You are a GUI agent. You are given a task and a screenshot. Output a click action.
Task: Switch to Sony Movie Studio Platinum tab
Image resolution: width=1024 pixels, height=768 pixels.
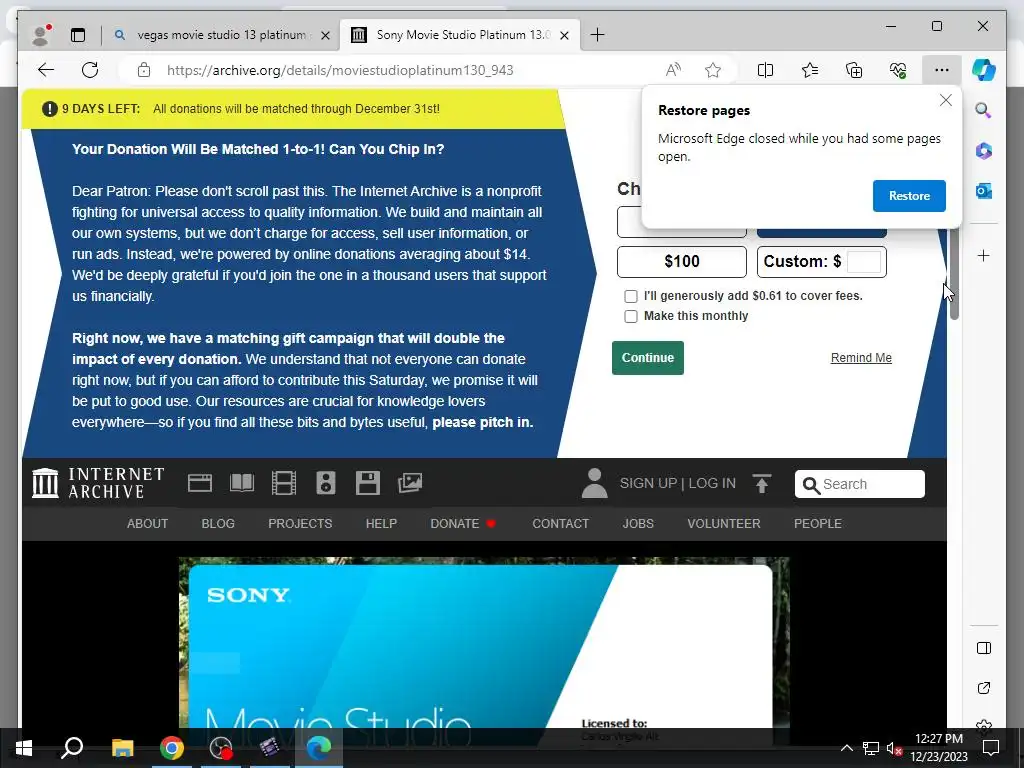[x=461, y=35]
